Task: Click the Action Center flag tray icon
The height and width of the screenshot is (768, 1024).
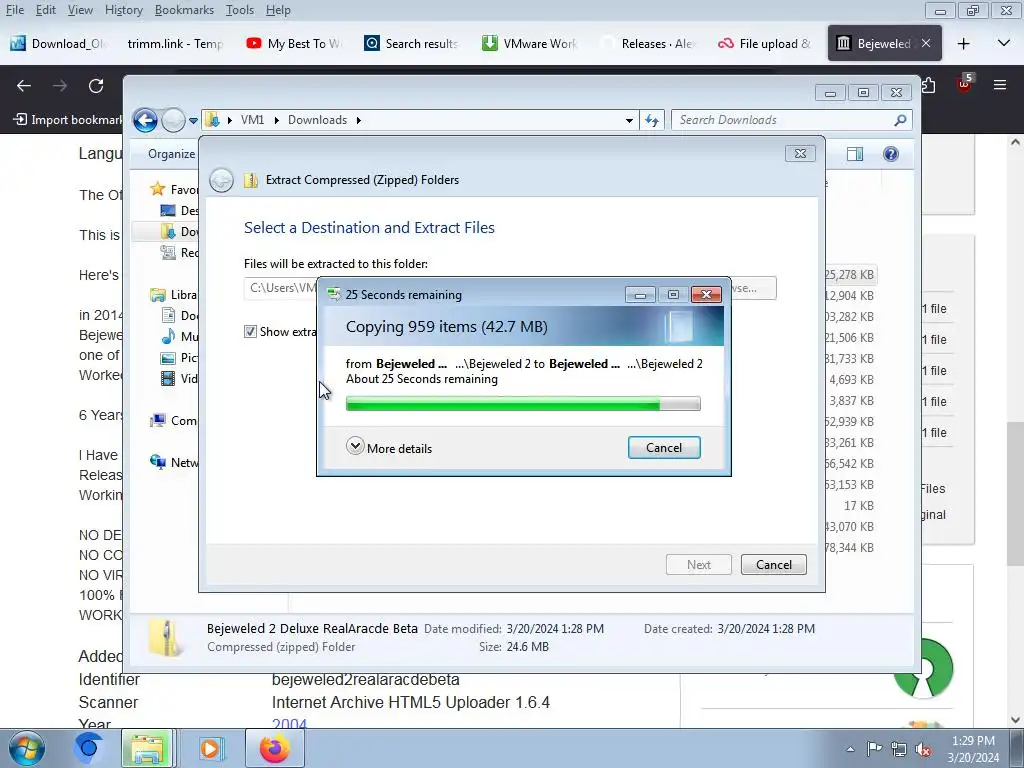Action: 874,749
